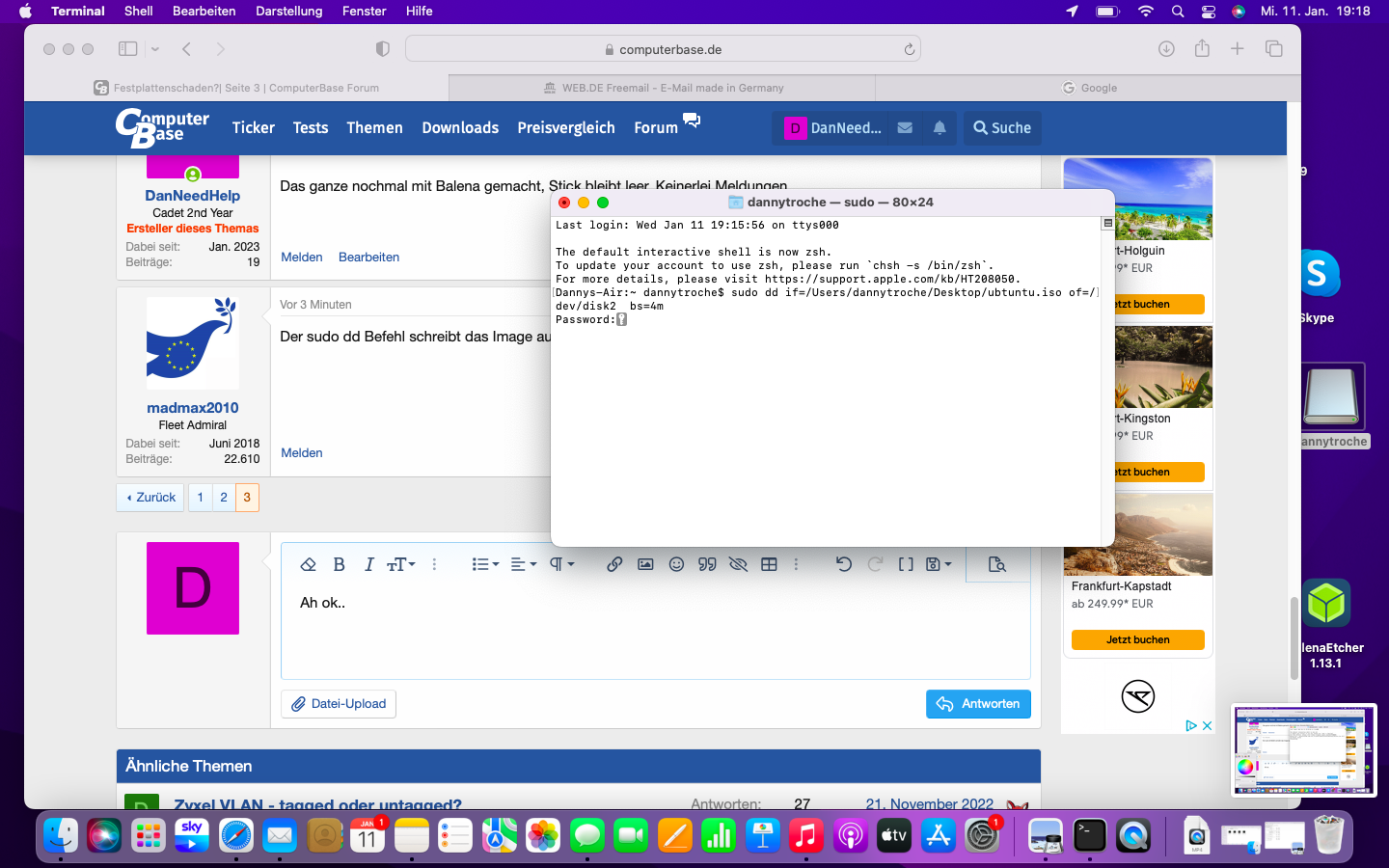
Task: Open the font size dropdown in the editor
Action: (x=400, y=564)
